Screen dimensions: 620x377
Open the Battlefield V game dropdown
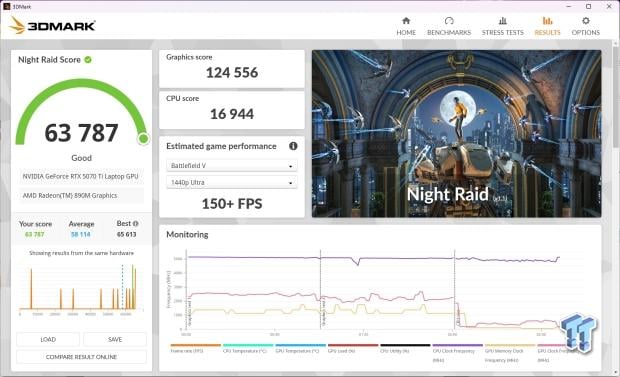tap(232, 166)
